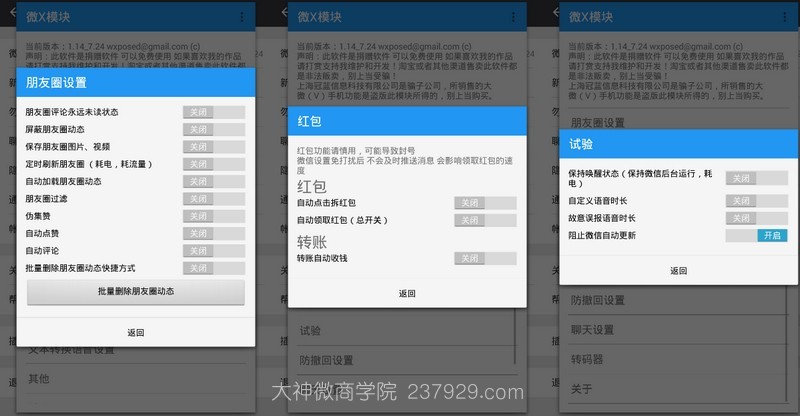Tap 返回 in the 红包 dialog
This screenshot has width=800, height=416.
(407, 293)
